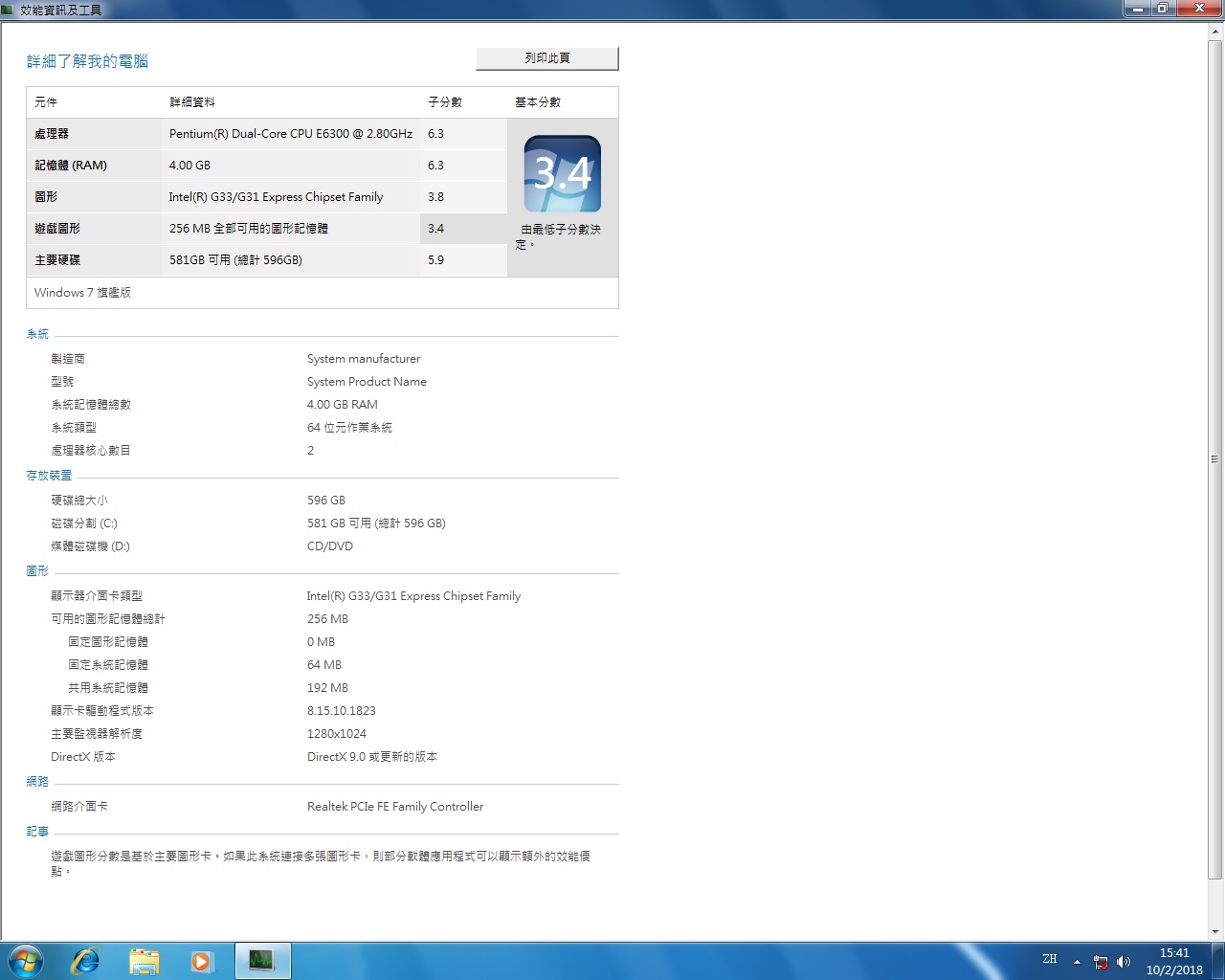Click the Windows 7 旗艦版 text
Viewport: 1225px width, 980px height.
point(82,293)
